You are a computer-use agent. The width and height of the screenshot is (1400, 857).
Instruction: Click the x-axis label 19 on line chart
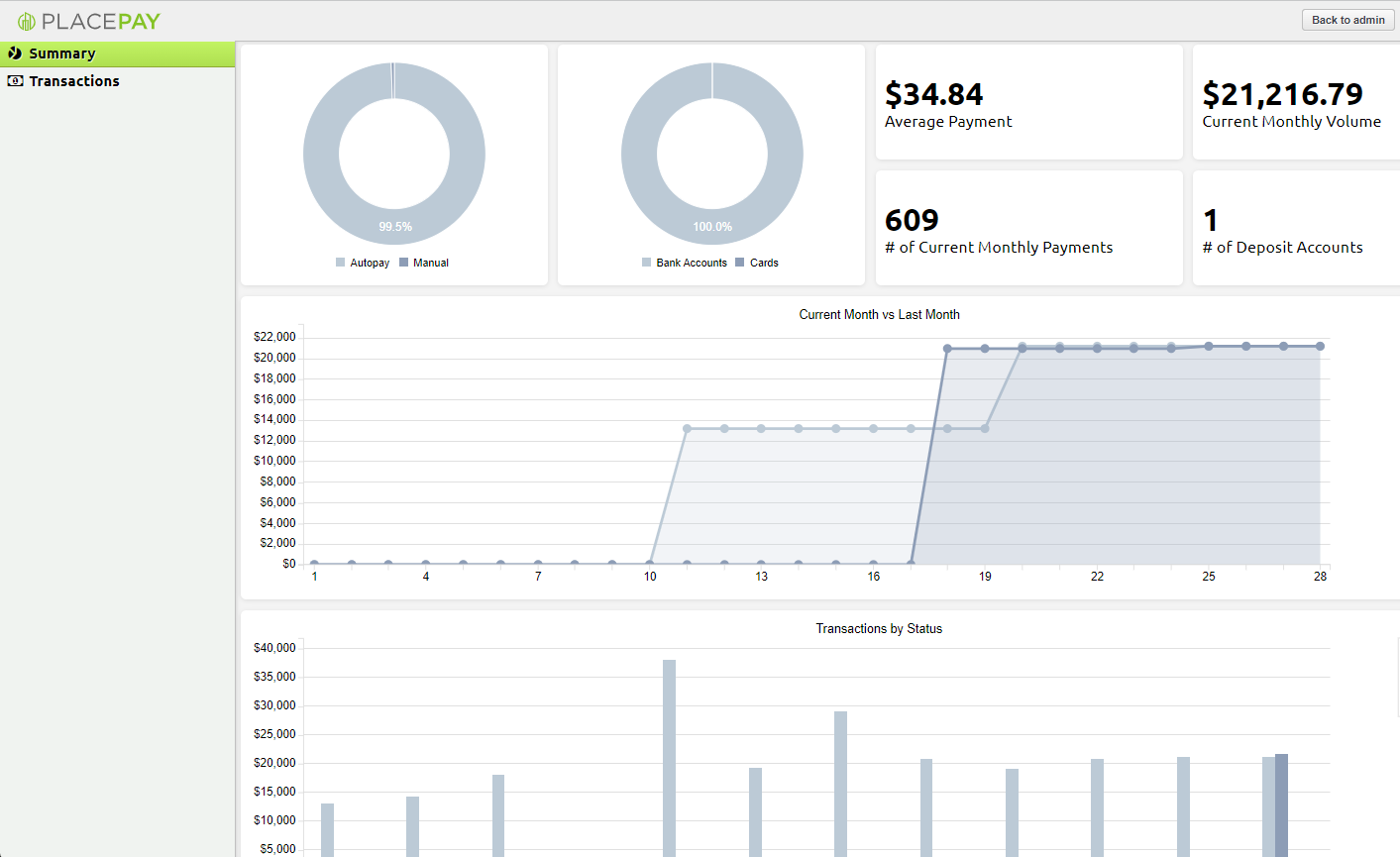coord(985,577)
